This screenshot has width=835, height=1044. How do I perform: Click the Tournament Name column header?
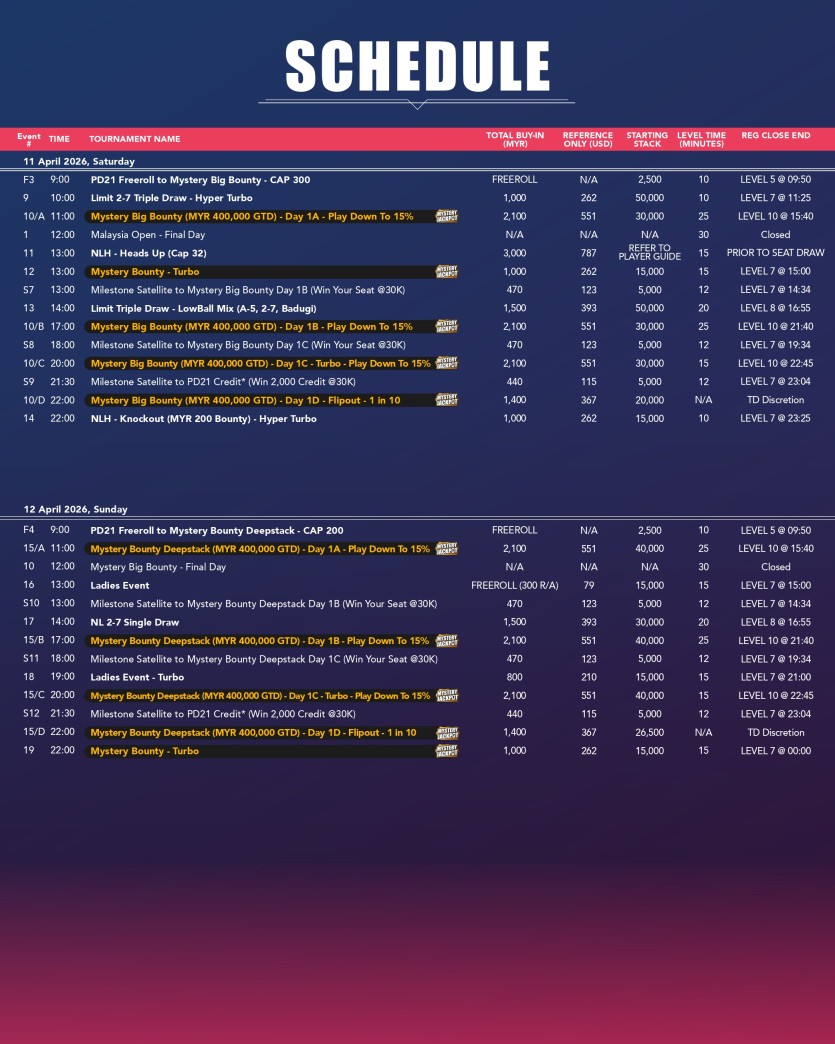click(x=135, y=139)
